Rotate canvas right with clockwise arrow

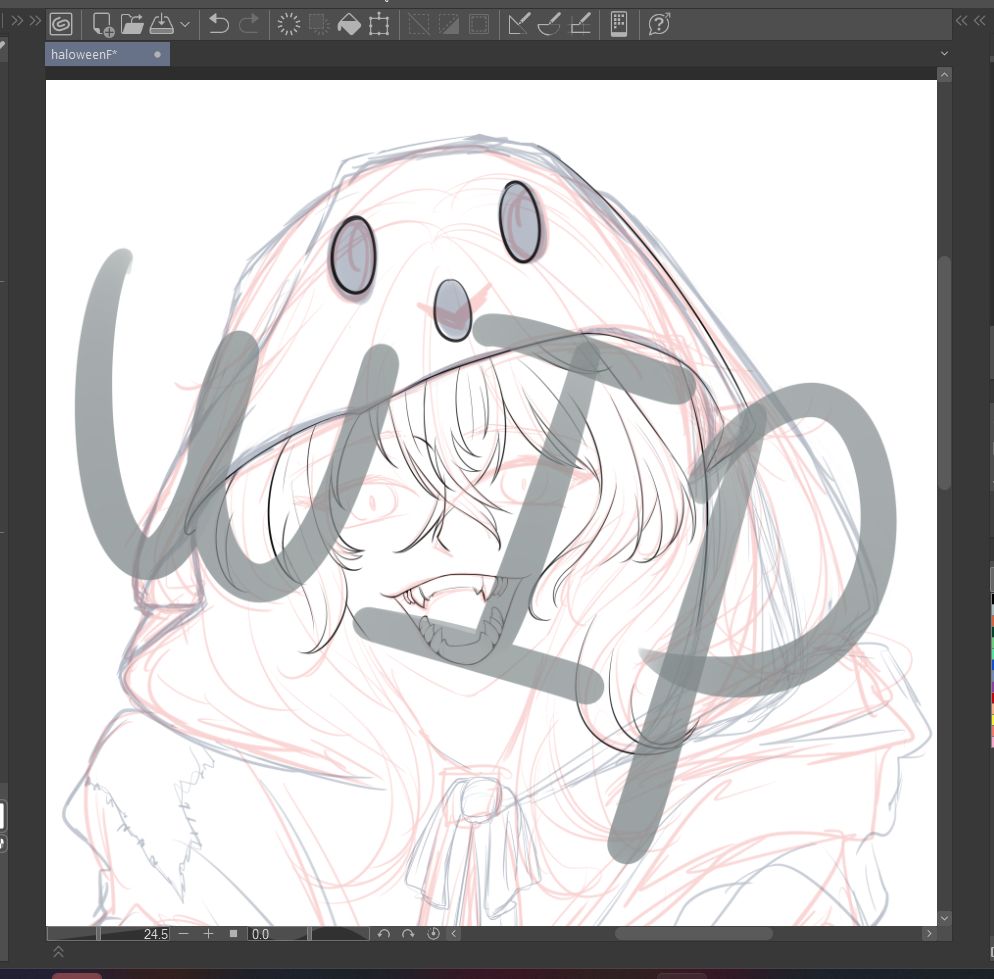408,933
